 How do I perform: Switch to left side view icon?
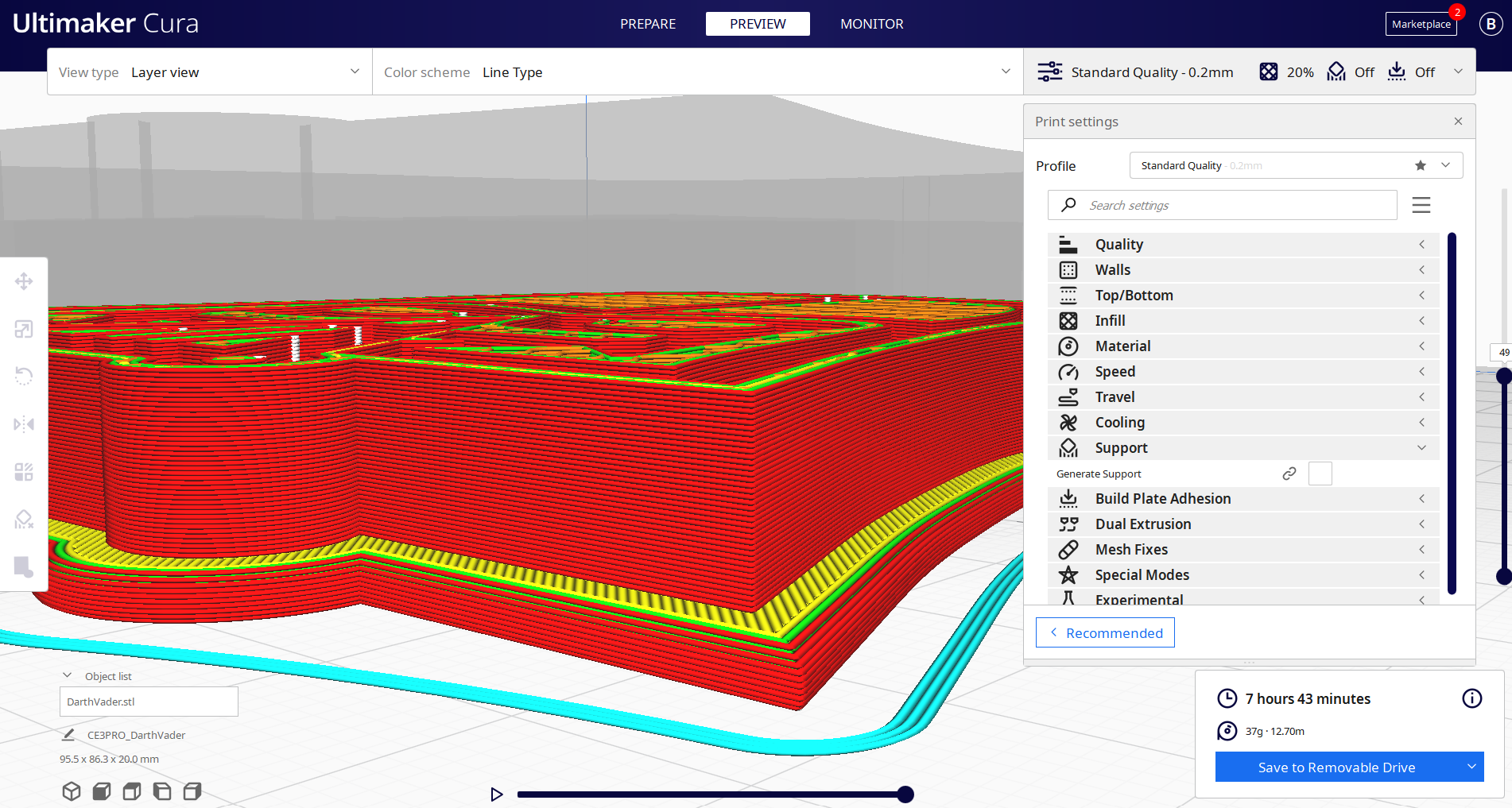(x=162, y=791)
